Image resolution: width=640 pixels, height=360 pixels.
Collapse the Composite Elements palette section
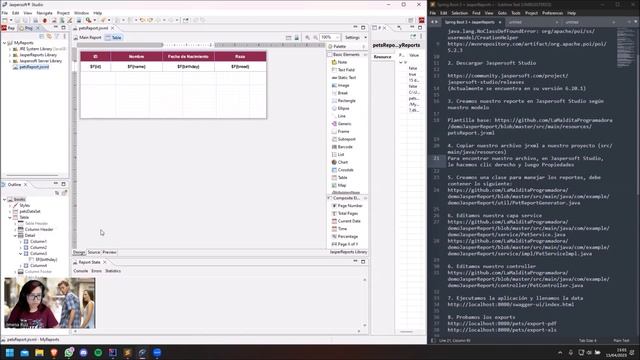[x=347, y=198]
